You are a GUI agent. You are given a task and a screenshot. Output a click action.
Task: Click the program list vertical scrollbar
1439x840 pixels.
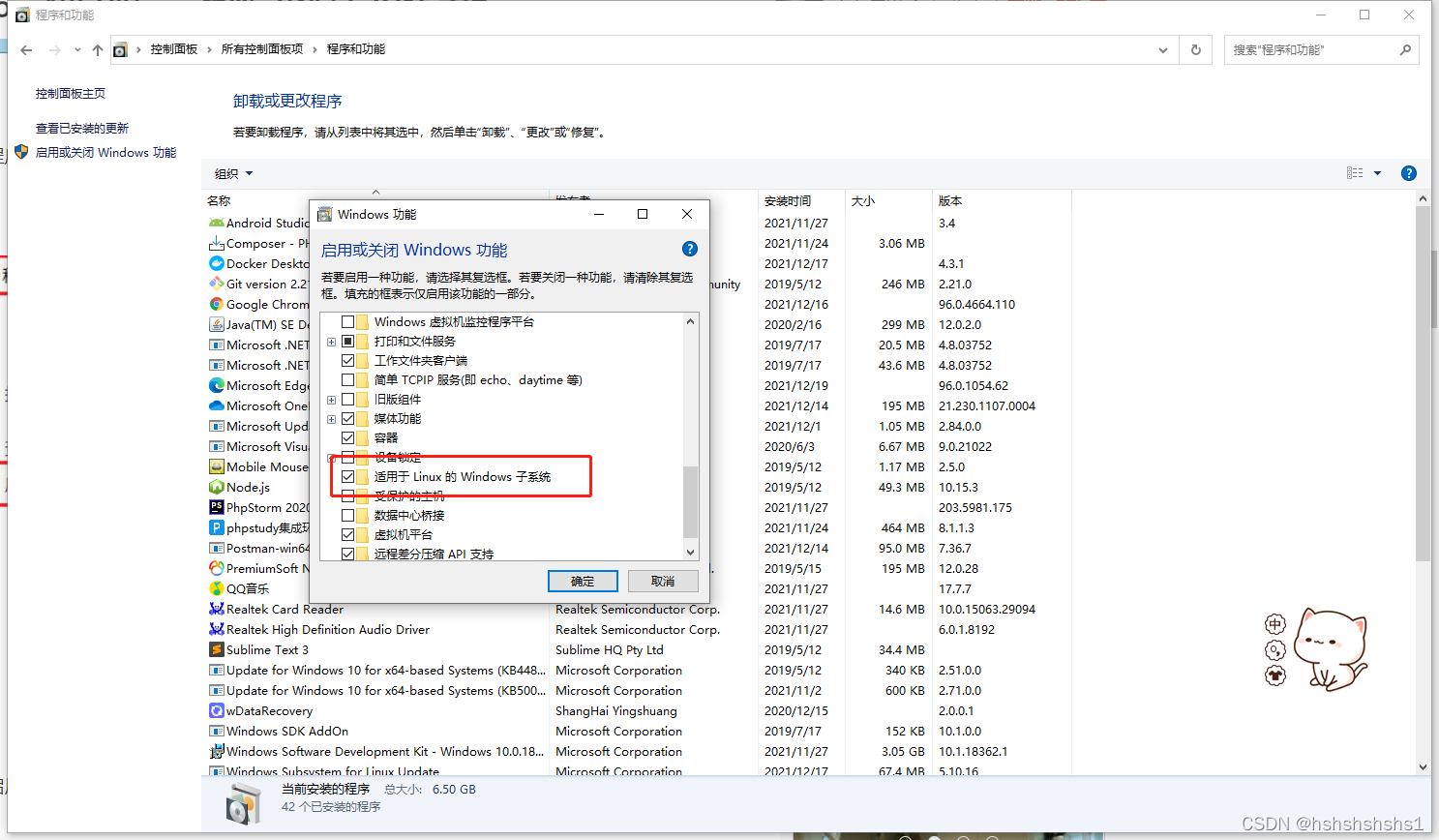pyautogui.click(x=1423, y=382)
